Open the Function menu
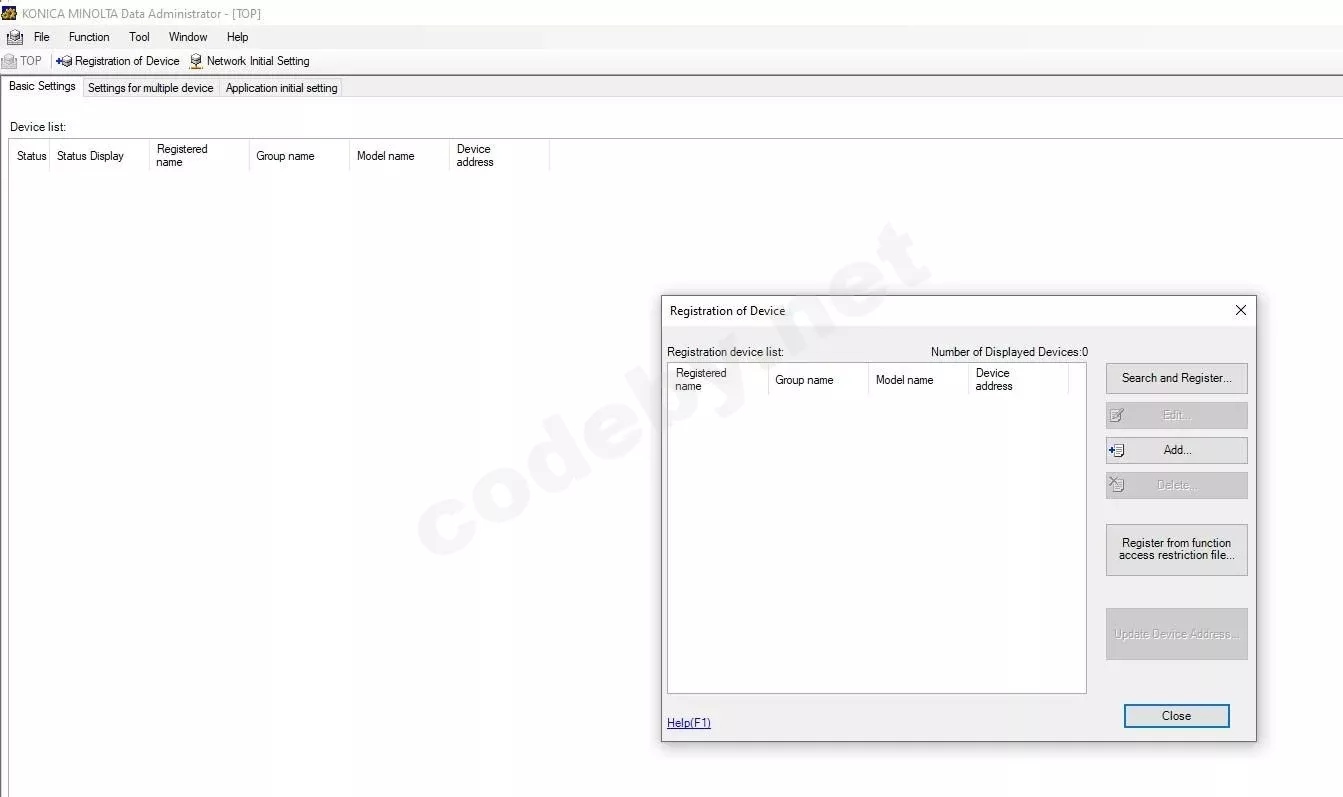 pyautogui.click(x=89, y=37)
